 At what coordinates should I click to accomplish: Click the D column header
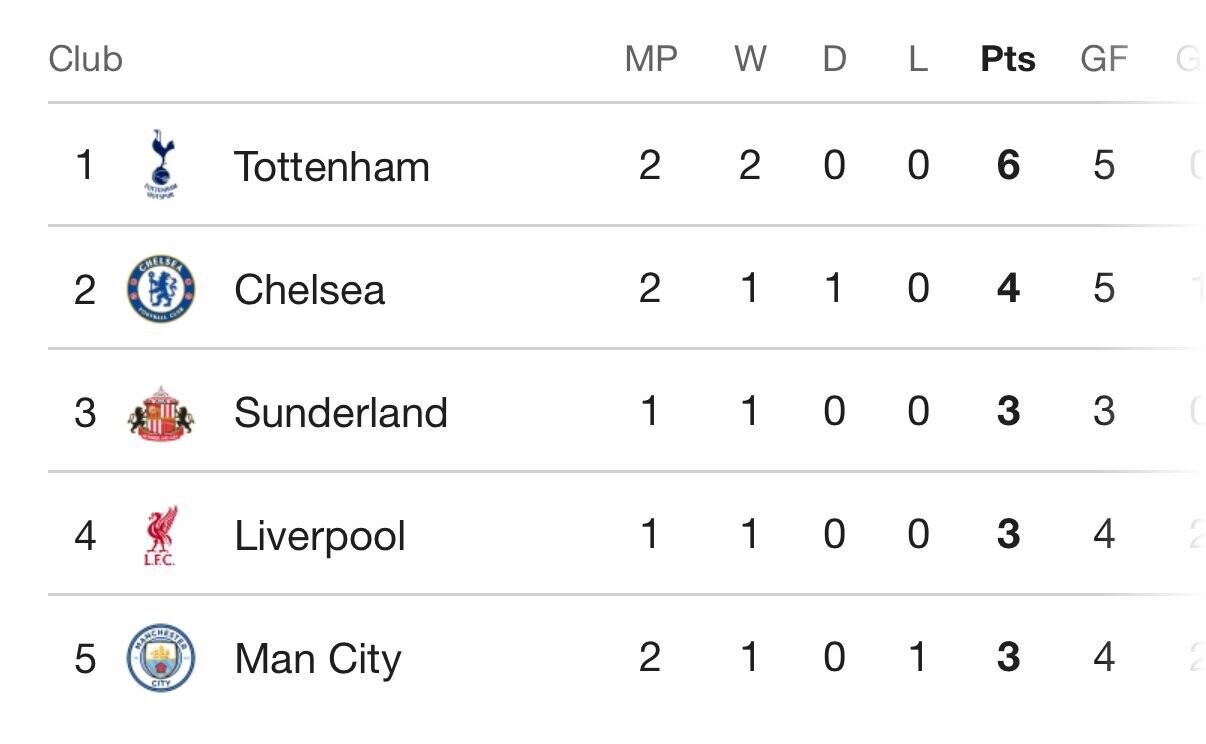tap(834, 59)
